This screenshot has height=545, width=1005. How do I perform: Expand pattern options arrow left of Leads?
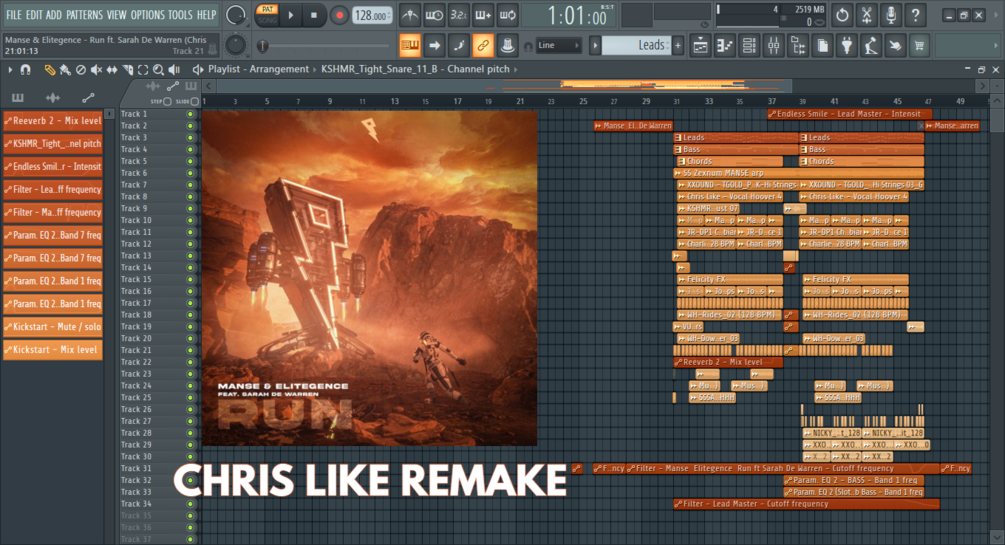point(595,45)
